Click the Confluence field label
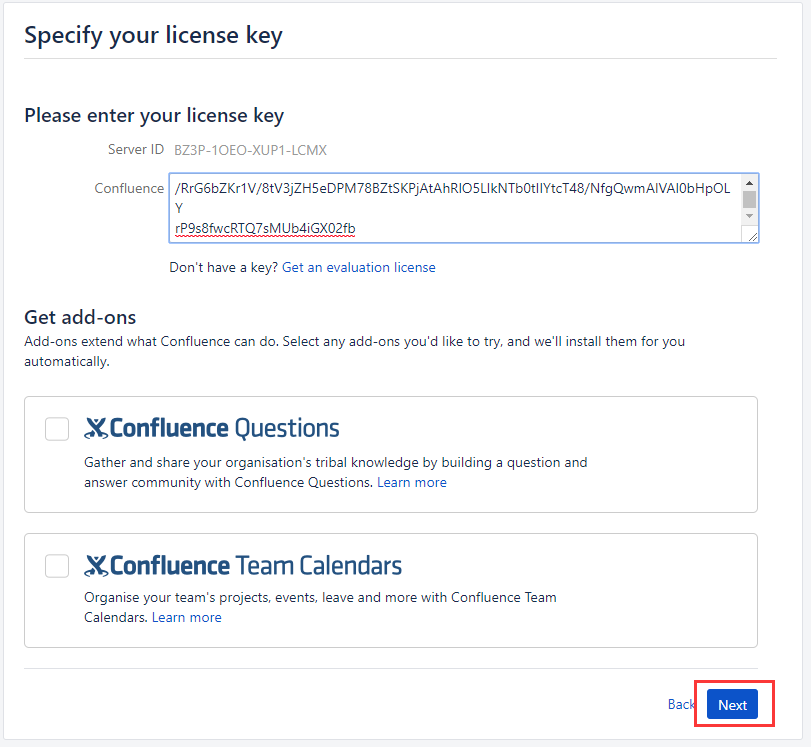This screenshot has height=747, width=811. (129, 188)
